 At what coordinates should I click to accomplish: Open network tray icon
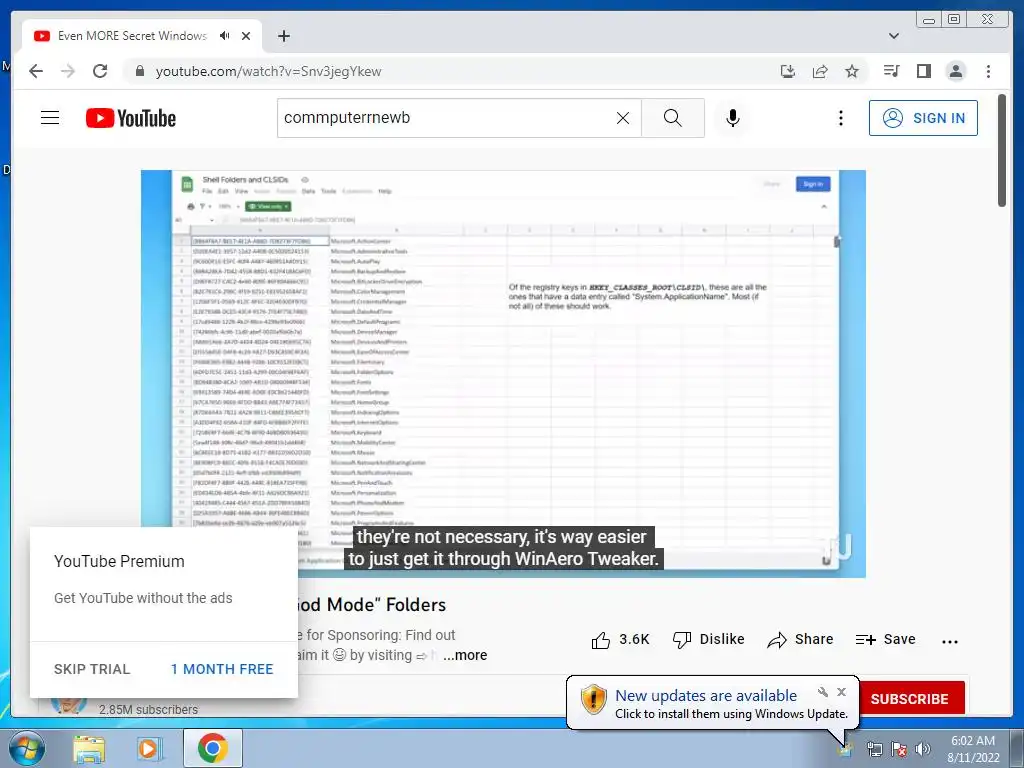point(874,749)
